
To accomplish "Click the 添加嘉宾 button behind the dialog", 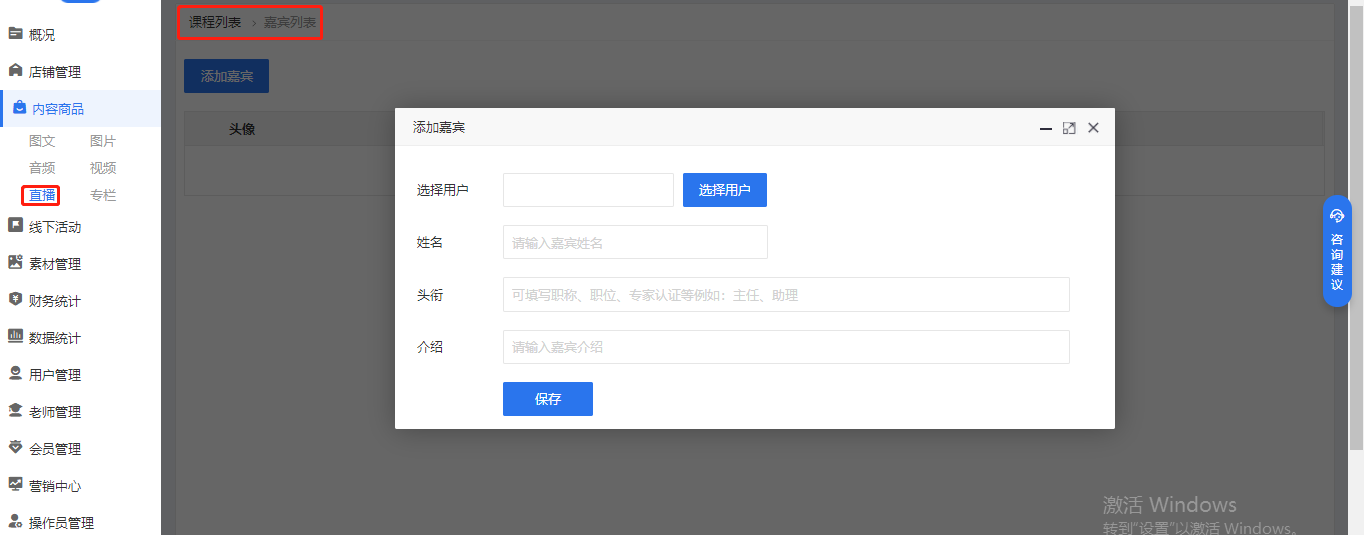I will (227, 76).
